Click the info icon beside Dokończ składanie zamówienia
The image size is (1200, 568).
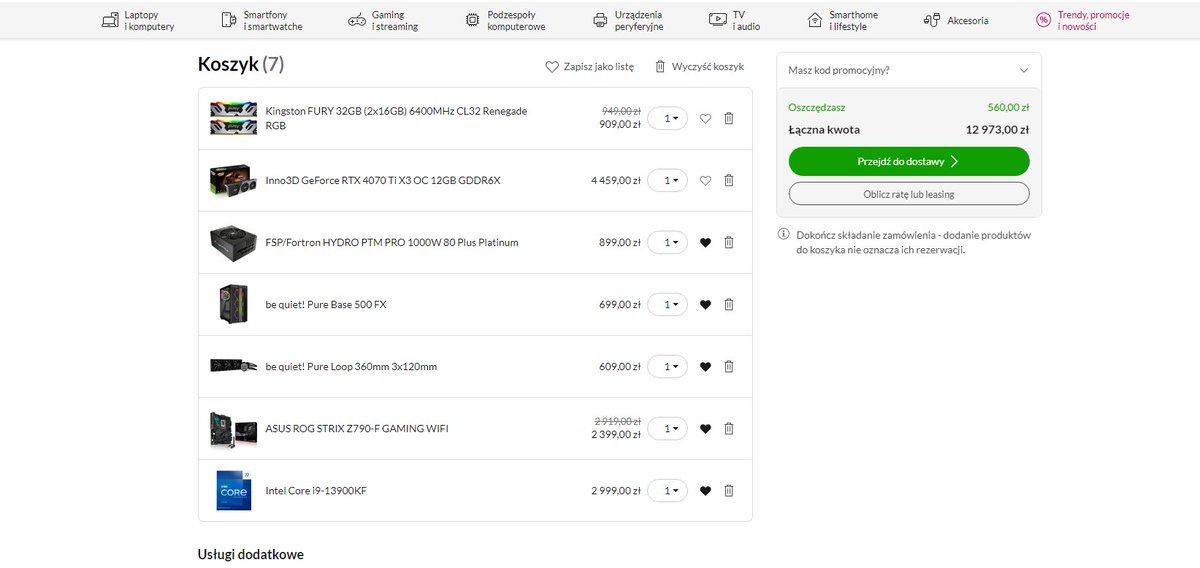click(783, 235)
